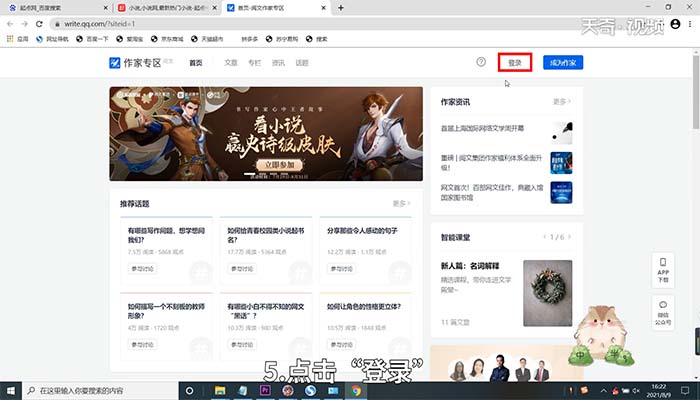Open the notification center icon
The height and width of the screenshot is (400, 700).
point(686,391)
